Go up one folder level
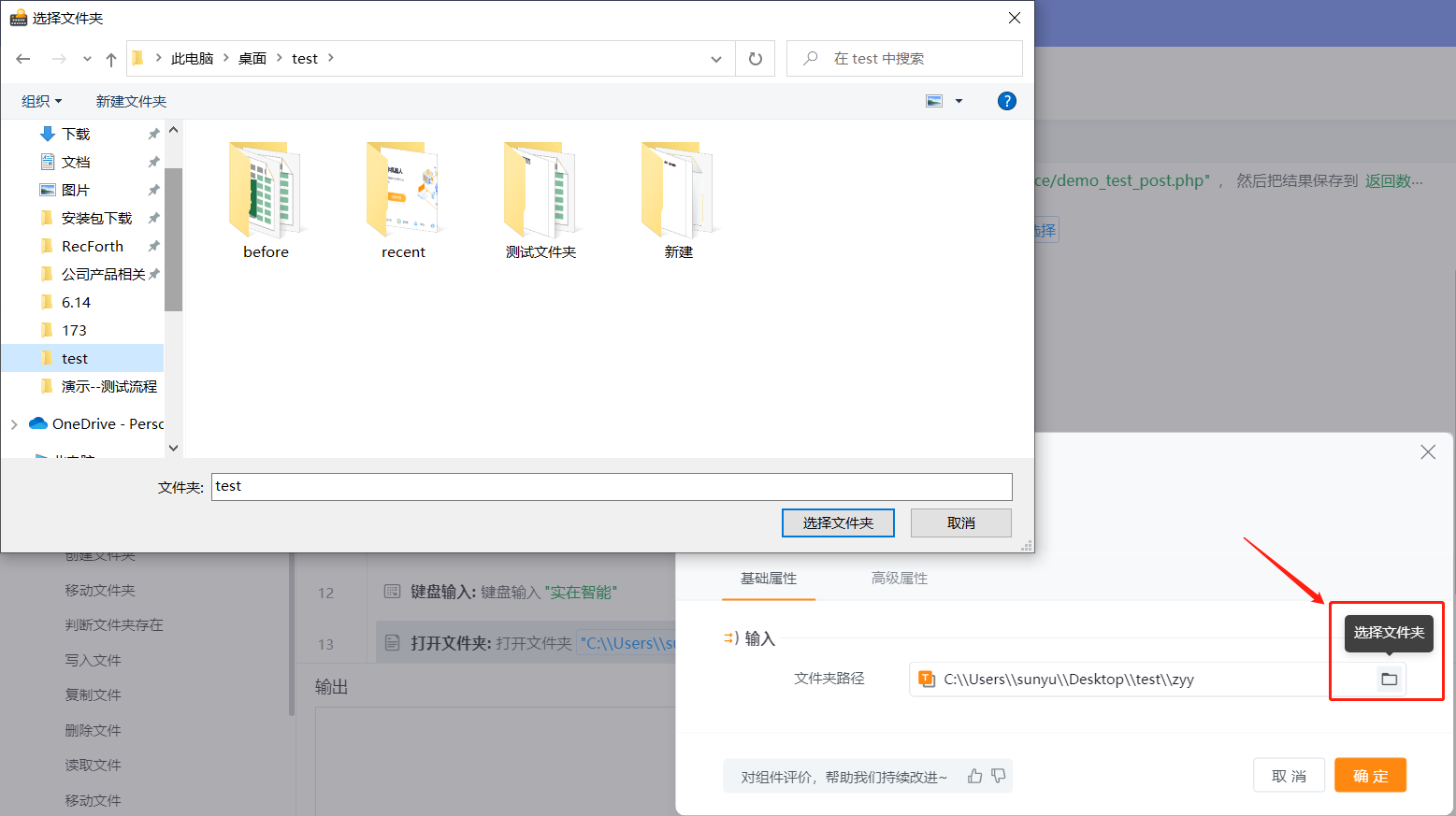The width and height of the screenshot is (1456, 816). coord(111,59)
